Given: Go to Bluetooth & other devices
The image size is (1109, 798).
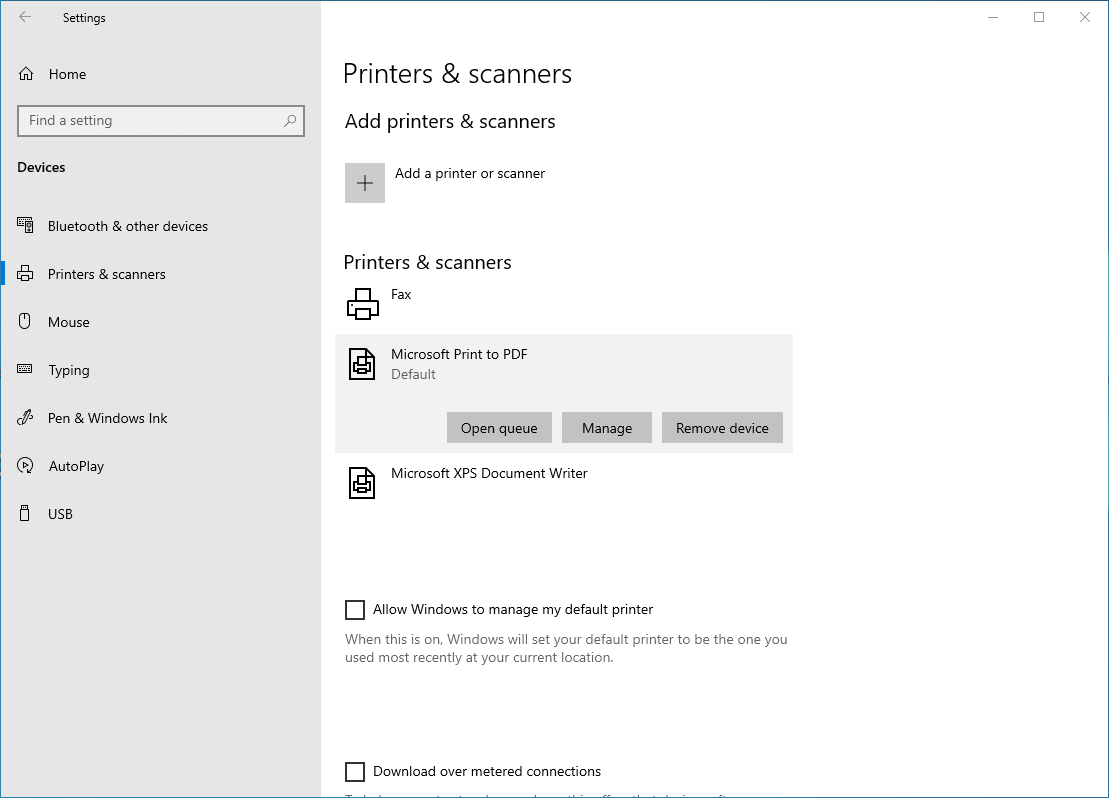Looking at the screenshot, I should point(128,226).
